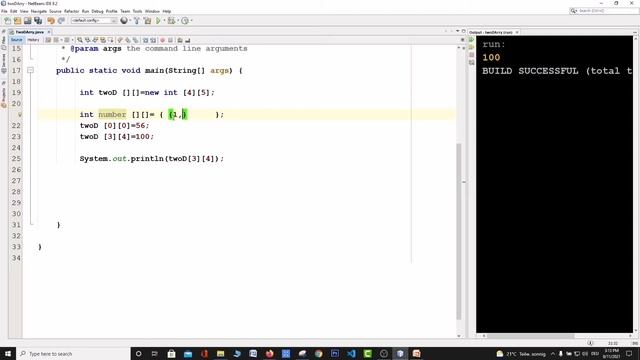Click the Clean and Build Project icon
The width and height of the screenshot is (640, 360).
(147, 20)
